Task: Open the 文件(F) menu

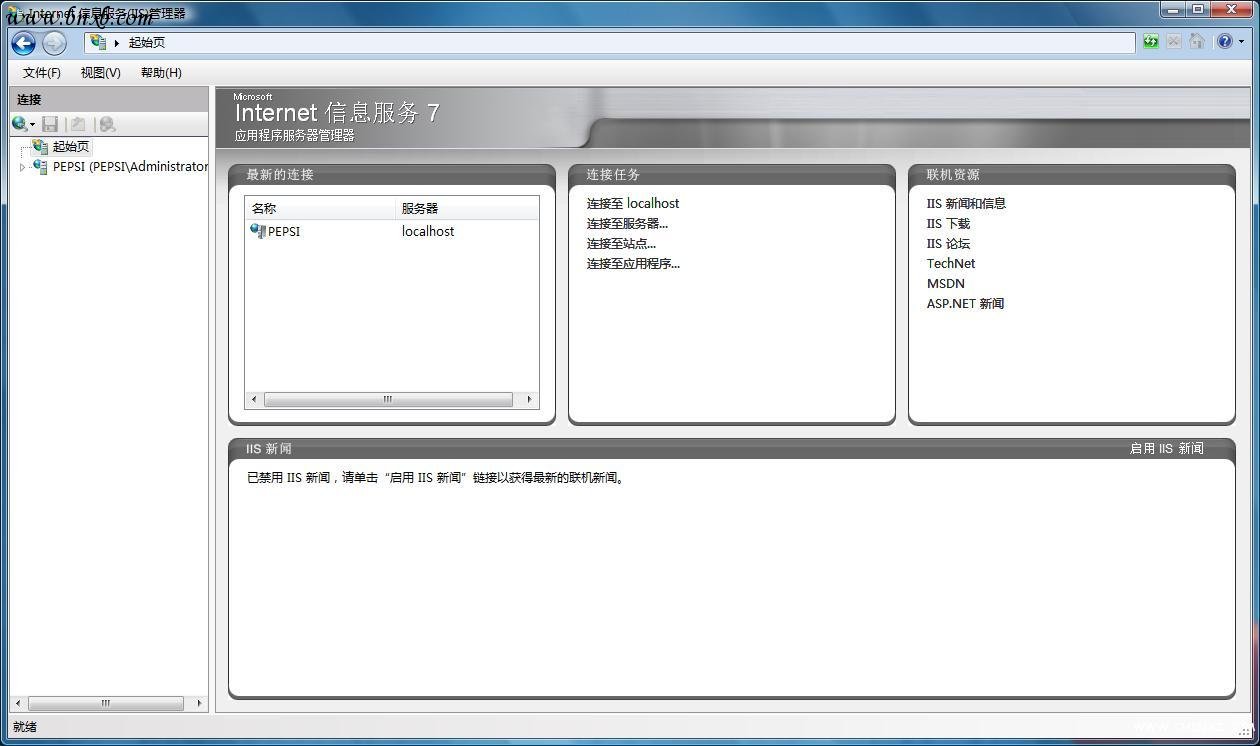Action: [41, 72]
